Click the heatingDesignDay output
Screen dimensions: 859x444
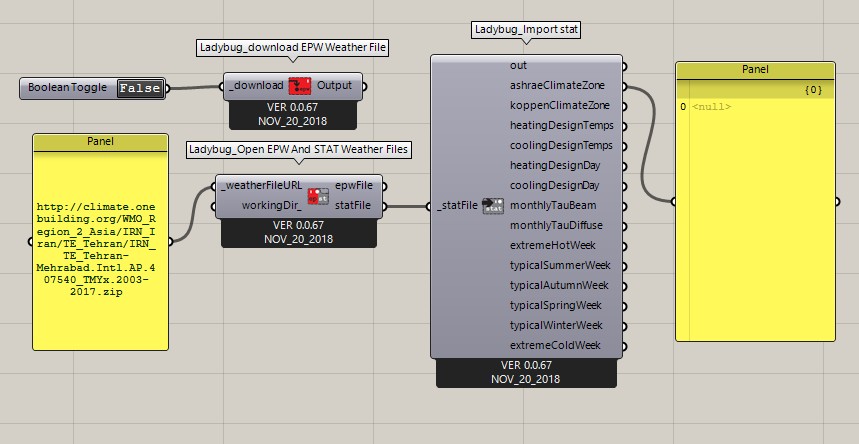[555, 165]
